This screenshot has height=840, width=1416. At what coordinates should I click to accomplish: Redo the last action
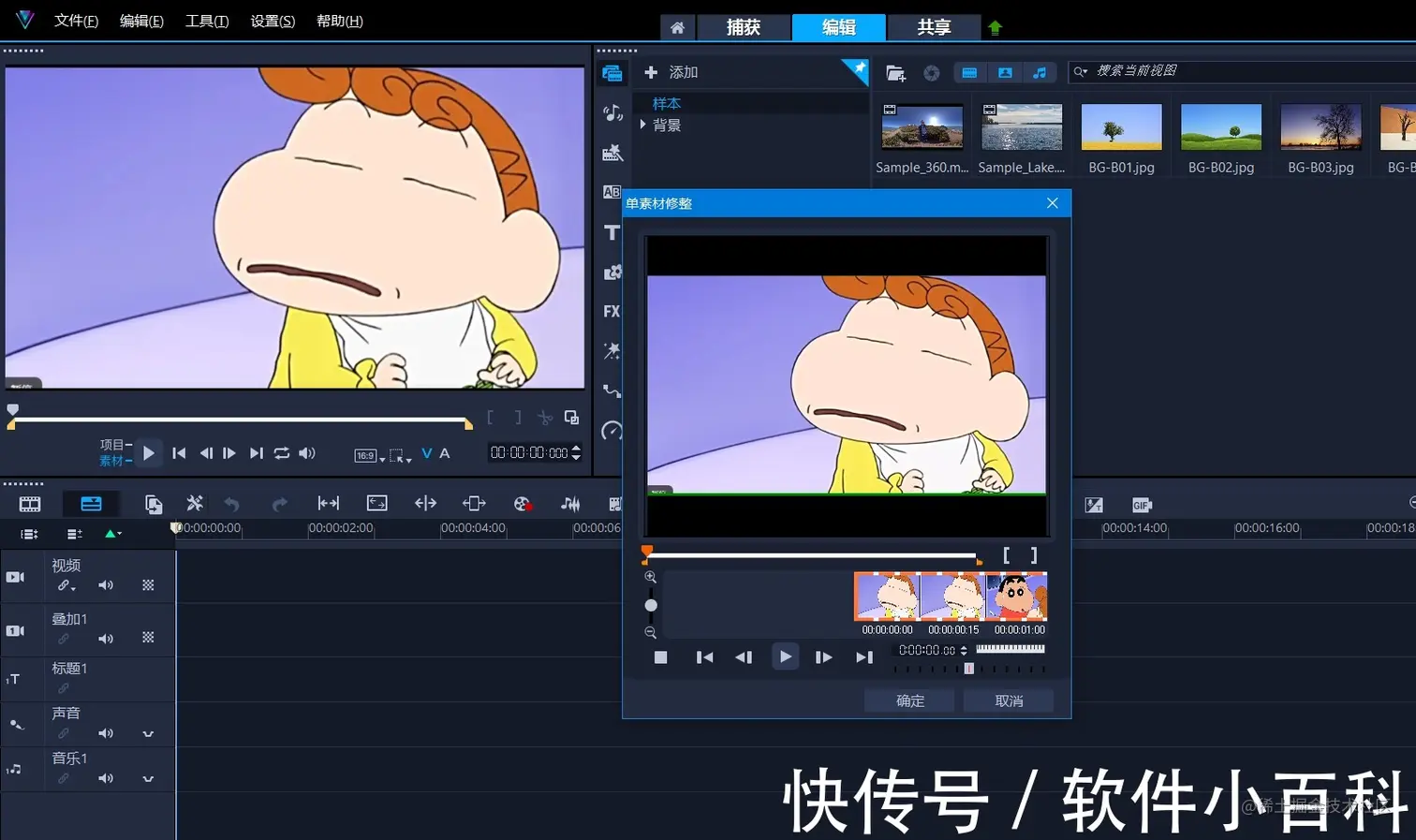(279, 505)
